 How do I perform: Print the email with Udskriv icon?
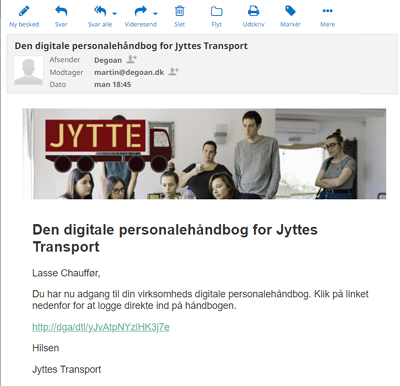point(253,17)
